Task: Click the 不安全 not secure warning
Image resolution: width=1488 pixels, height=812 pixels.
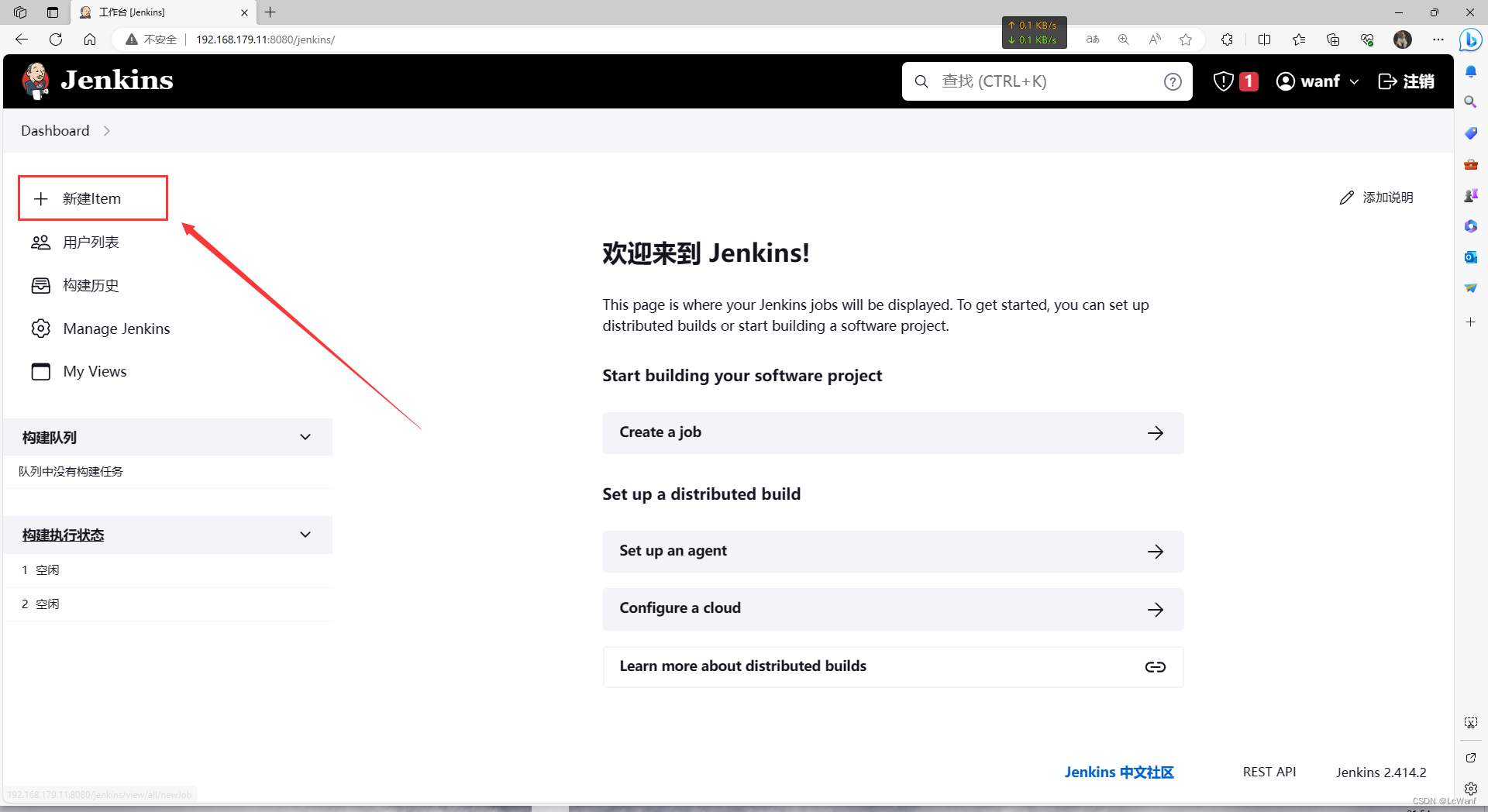Action: tap(152, 40)
